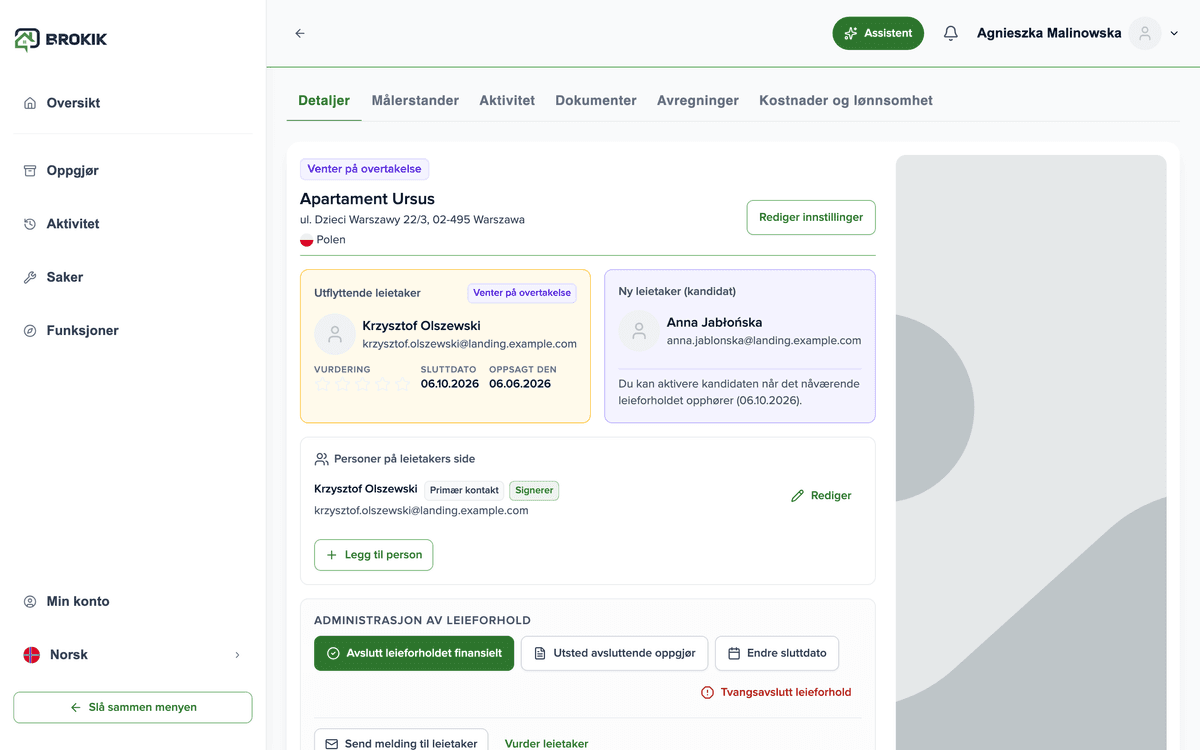Viewport: 1200px width, 750px height.
Task: Click the Oppgjør archive icon
Action: pyautogui.click(x=30, y=170)
